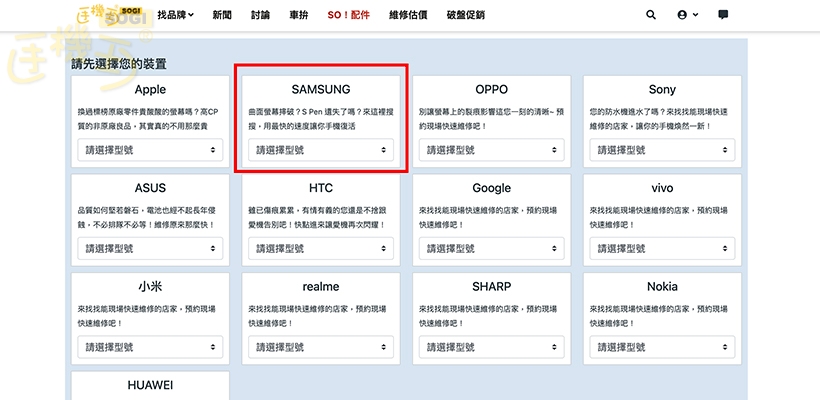Viewport: 820px width, 400px height.
Task: Select the 車拚 navigation item
Action: pos(298,16)
